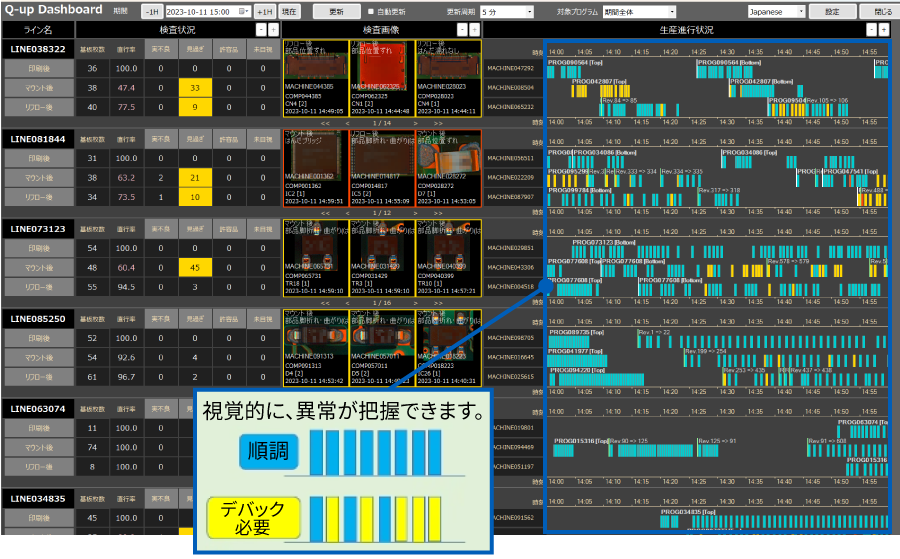Image resolution: width=900 pixels, height=559 pixels.
Task: Click the 更新 refresh button
Action: point(337,11)
